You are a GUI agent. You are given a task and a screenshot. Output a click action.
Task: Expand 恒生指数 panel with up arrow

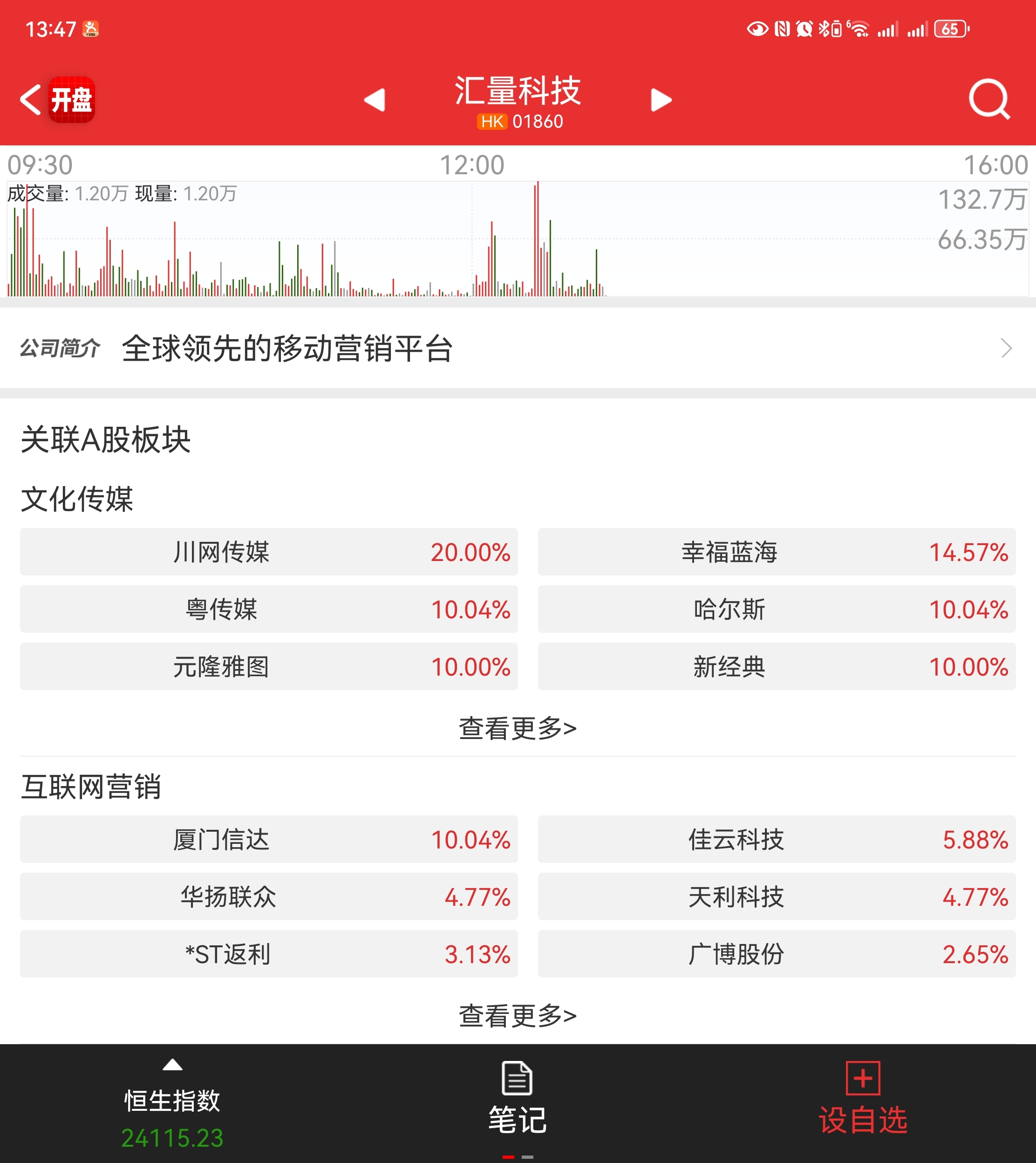[x=172, y=1065]
